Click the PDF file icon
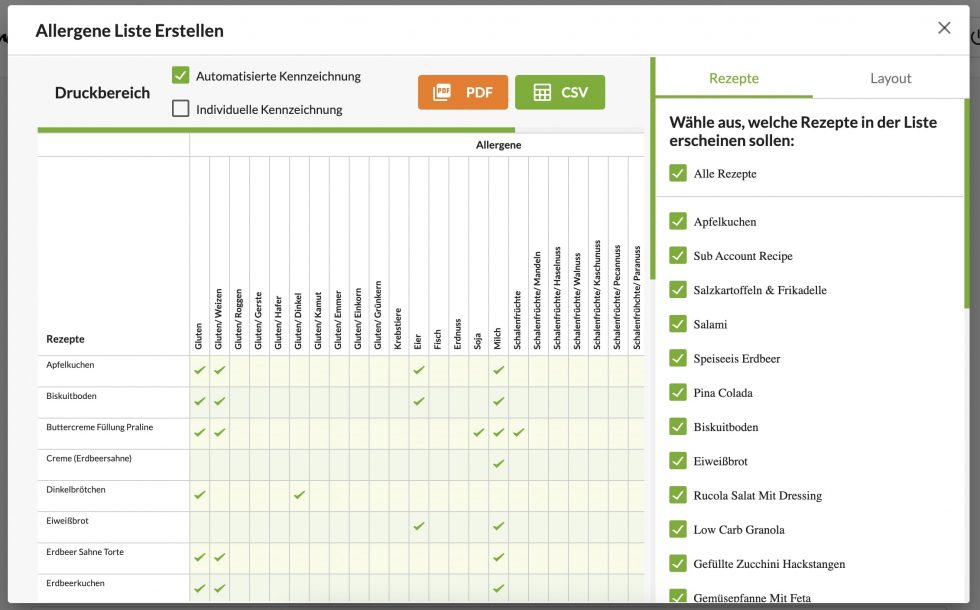The image size is (980, 610). click(443, 92)
